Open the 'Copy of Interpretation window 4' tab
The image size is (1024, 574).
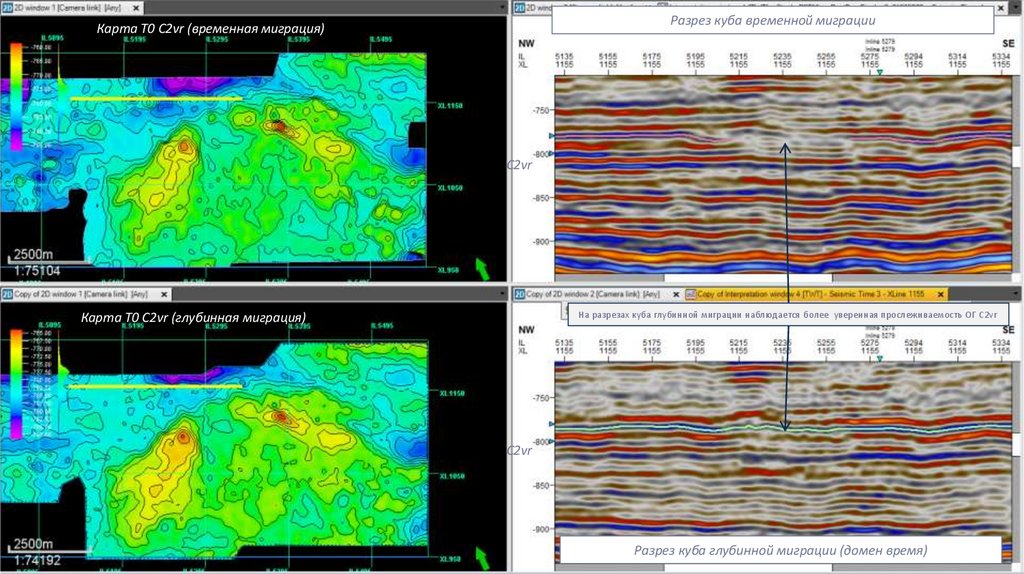click(x=816, y=295)
